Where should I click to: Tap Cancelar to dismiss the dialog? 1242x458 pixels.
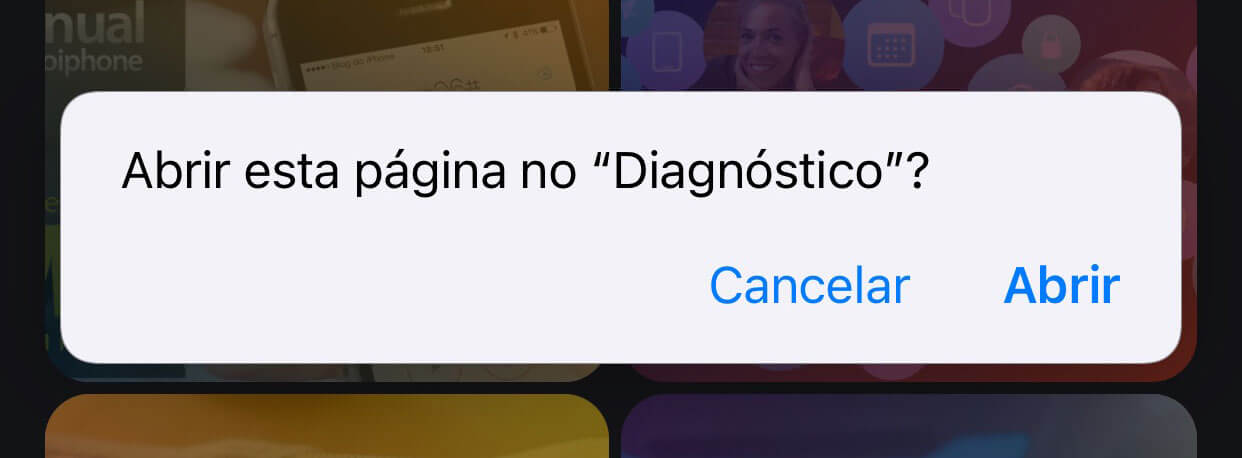click(809, 287)
